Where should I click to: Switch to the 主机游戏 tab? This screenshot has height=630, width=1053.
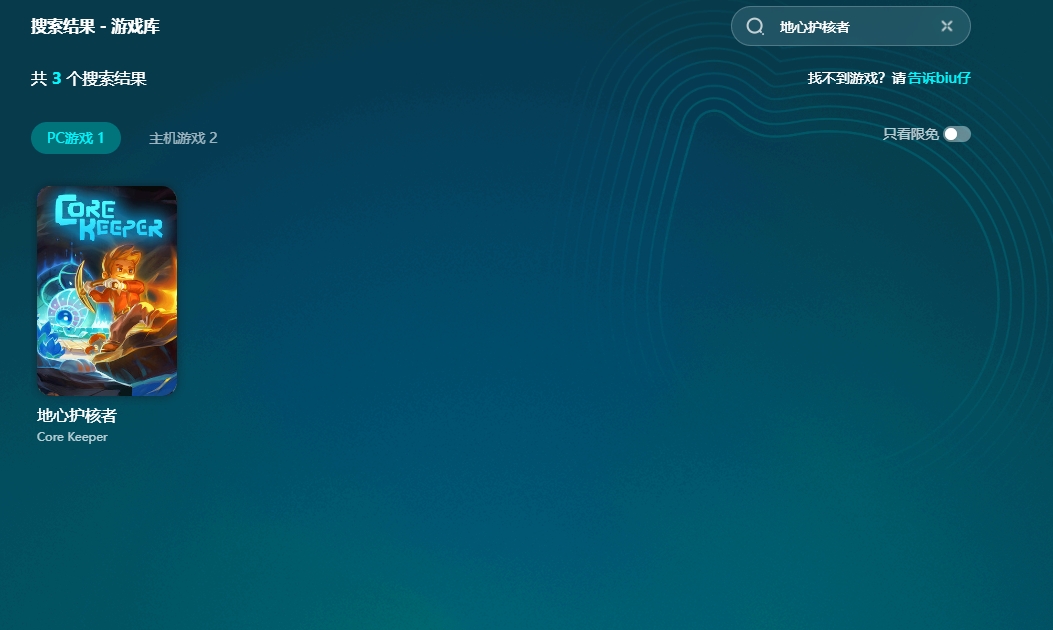tap(183, 138)
